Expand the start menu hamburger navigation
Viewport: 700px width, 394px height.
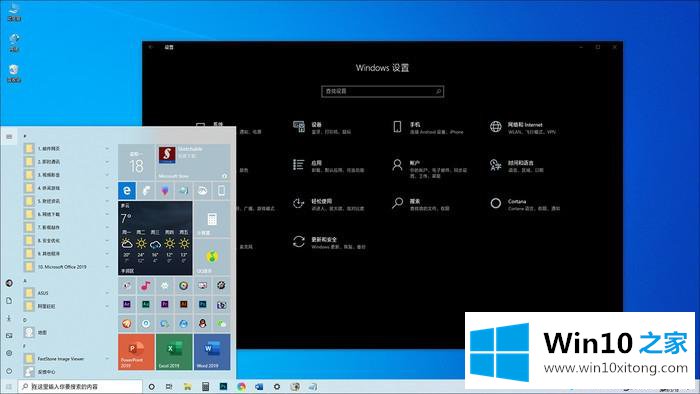click(x=9, y=137)
